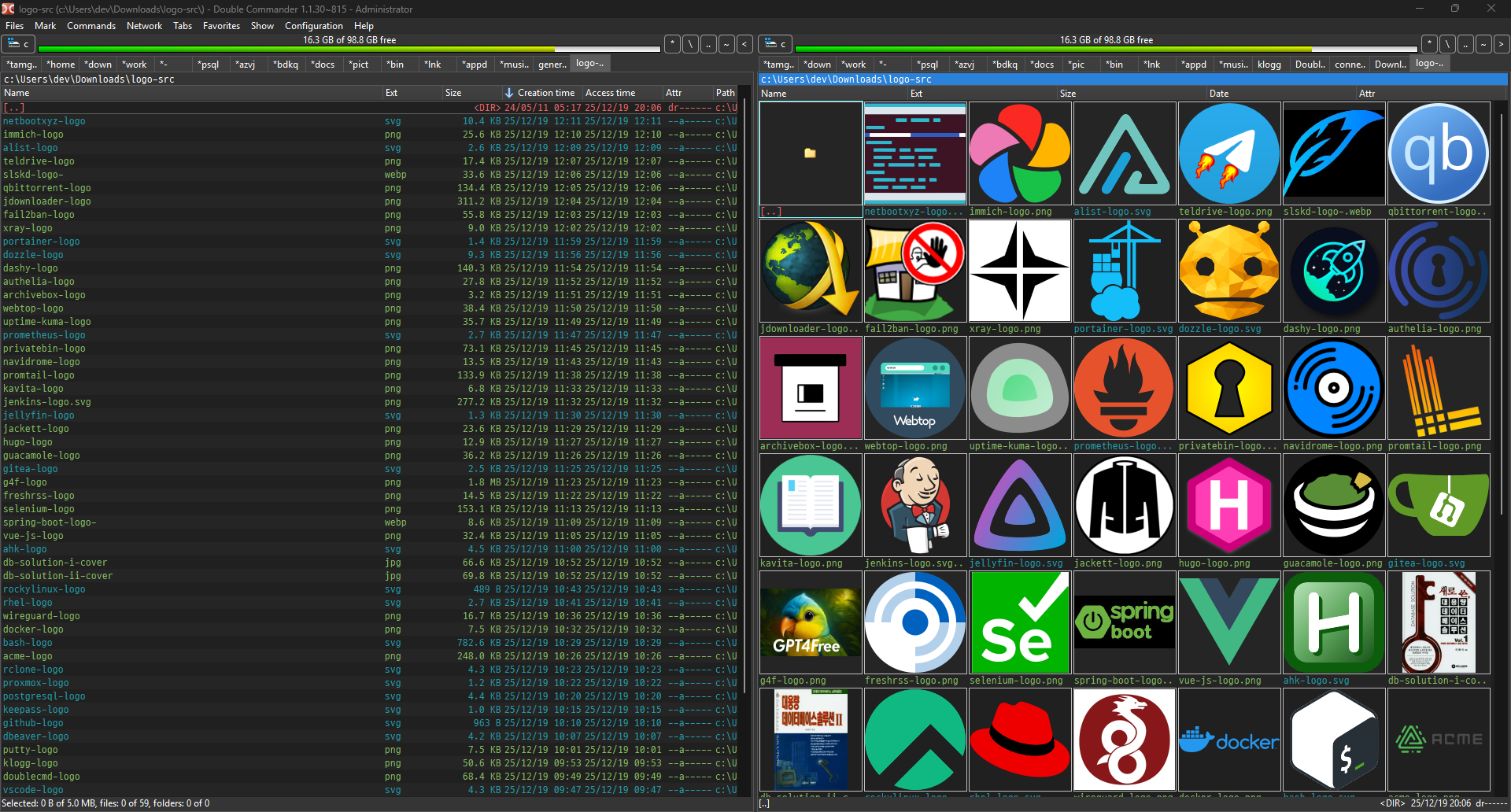Open the right panel drive selector button
This screenshot has height=812, width=1511.
[x=775, y=44]
